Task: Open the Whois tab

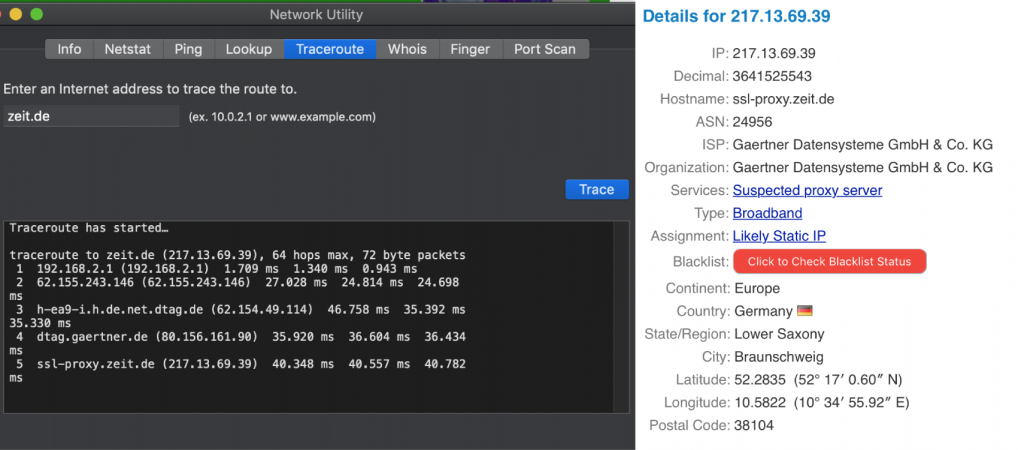Action: click(407, 49)
